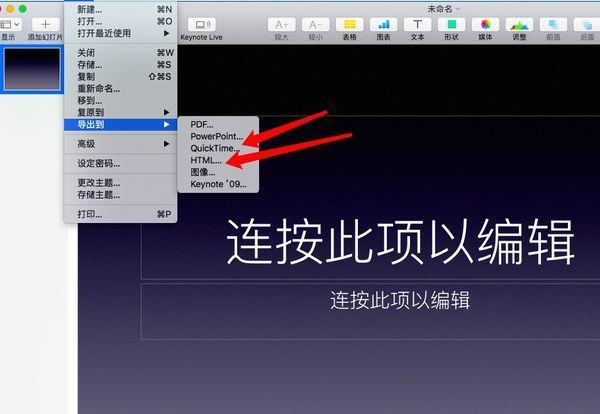The width and height of the screenshot is (600, 414).
Task: Click the Media (媒体) toolbar icon
Action: [485, 23]
